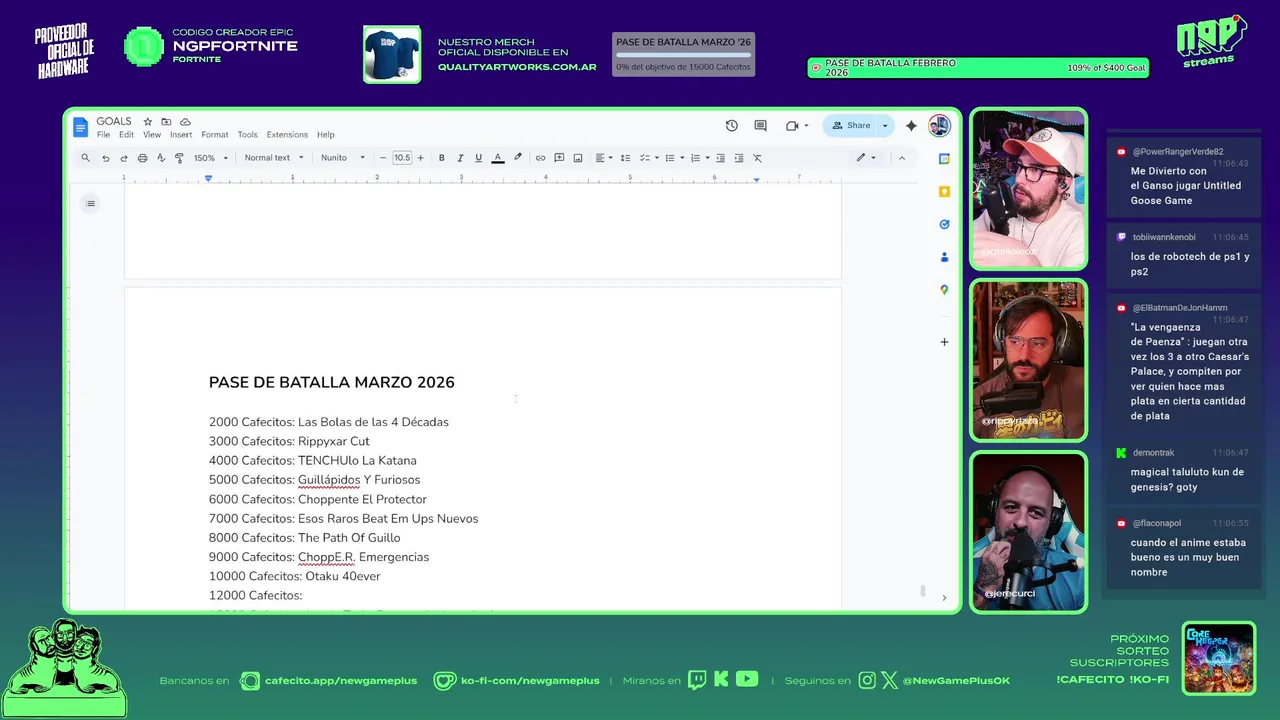The image size is (1280, 720).
Task: Open the Extensions menu
Action: [x=287, y=135]
